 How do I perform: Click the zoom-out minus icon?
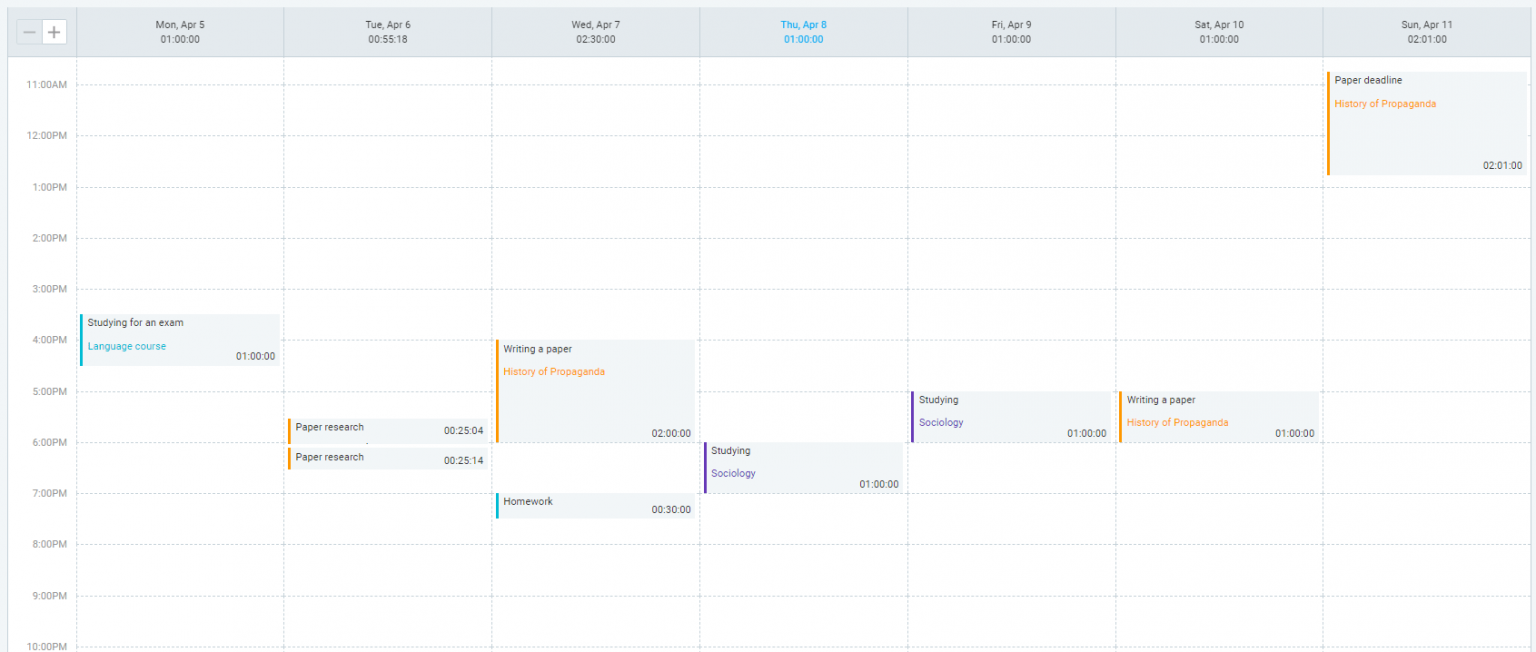29,31
